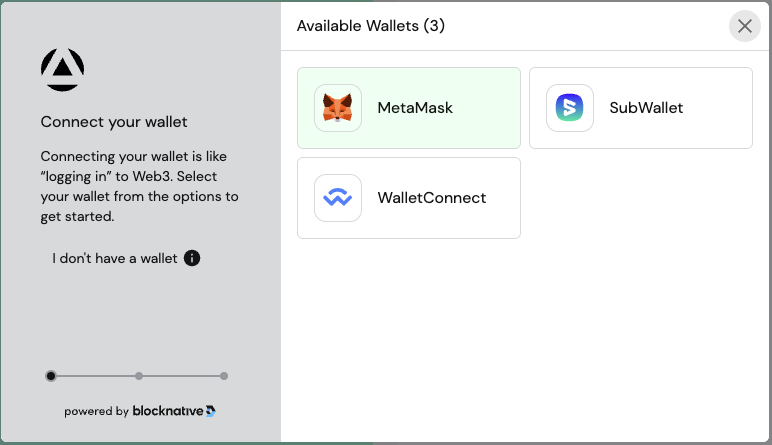Click the SubWallet logo icon
This screenshot has height=445, width=772.
(570, 108)
